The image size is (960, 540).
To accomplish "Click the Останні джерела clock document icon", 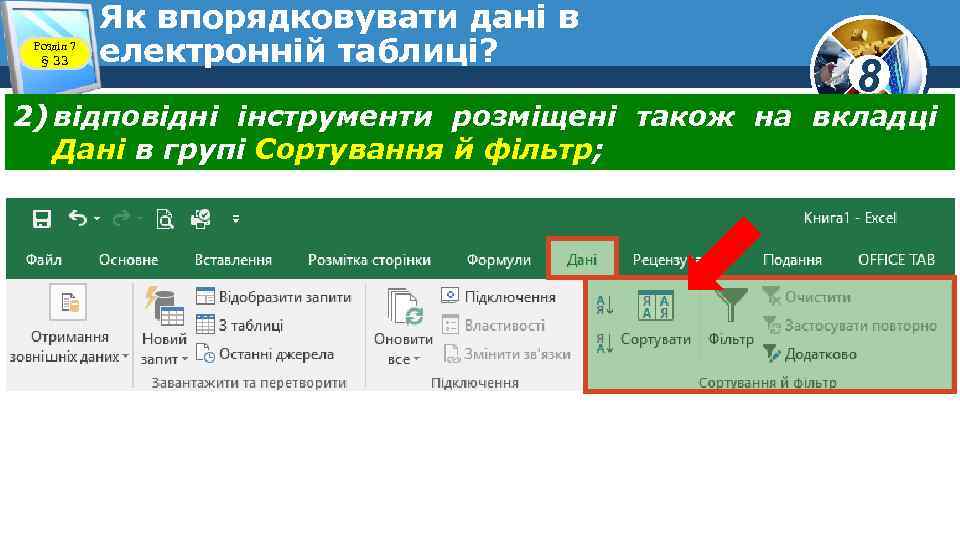I will click(205, 354).
